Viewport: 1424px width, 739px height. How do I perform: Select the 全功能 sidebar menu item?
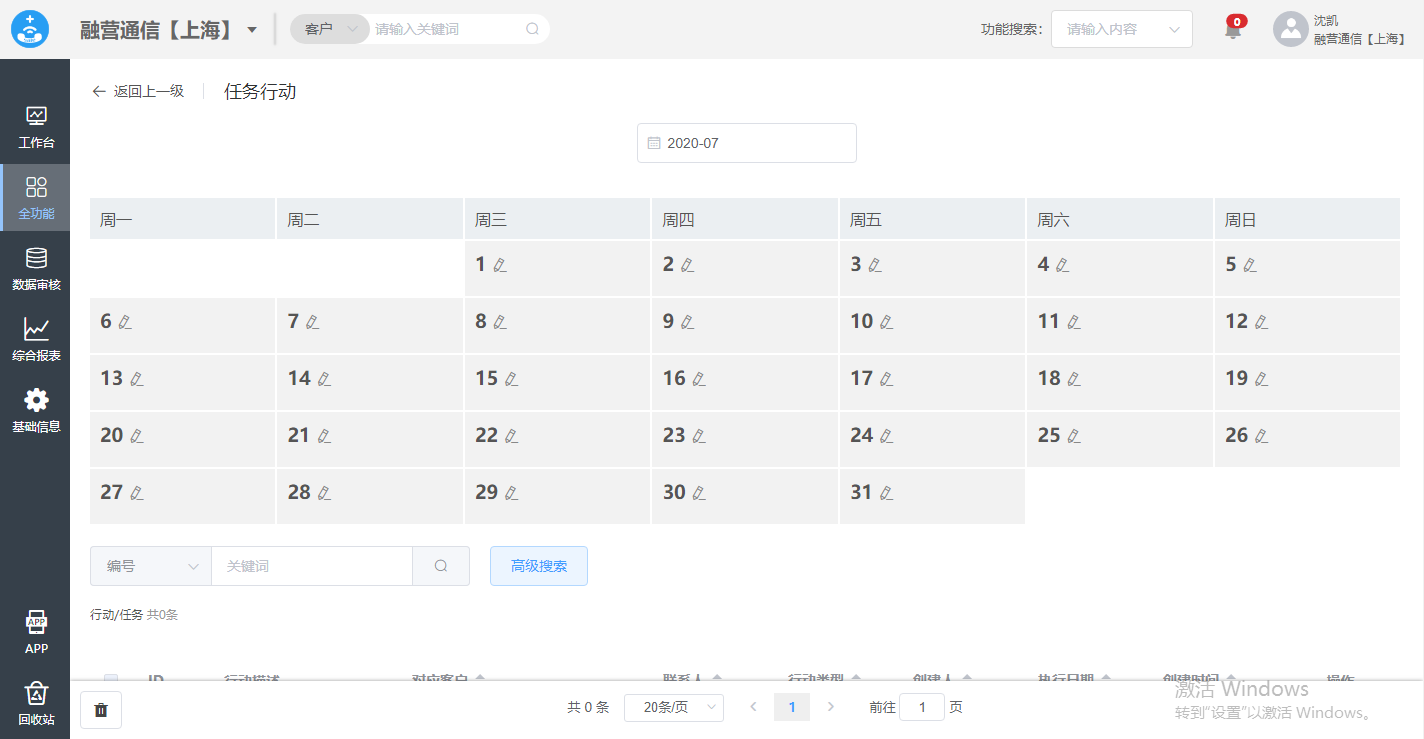pos(36,198)
